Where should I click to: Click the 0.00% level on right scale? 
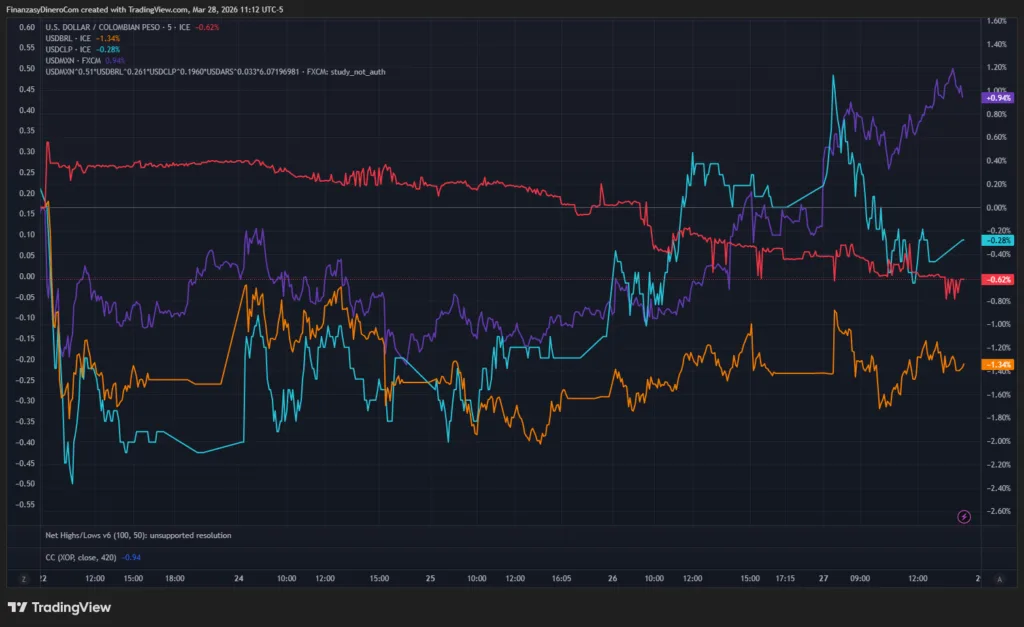click(997, 208)
